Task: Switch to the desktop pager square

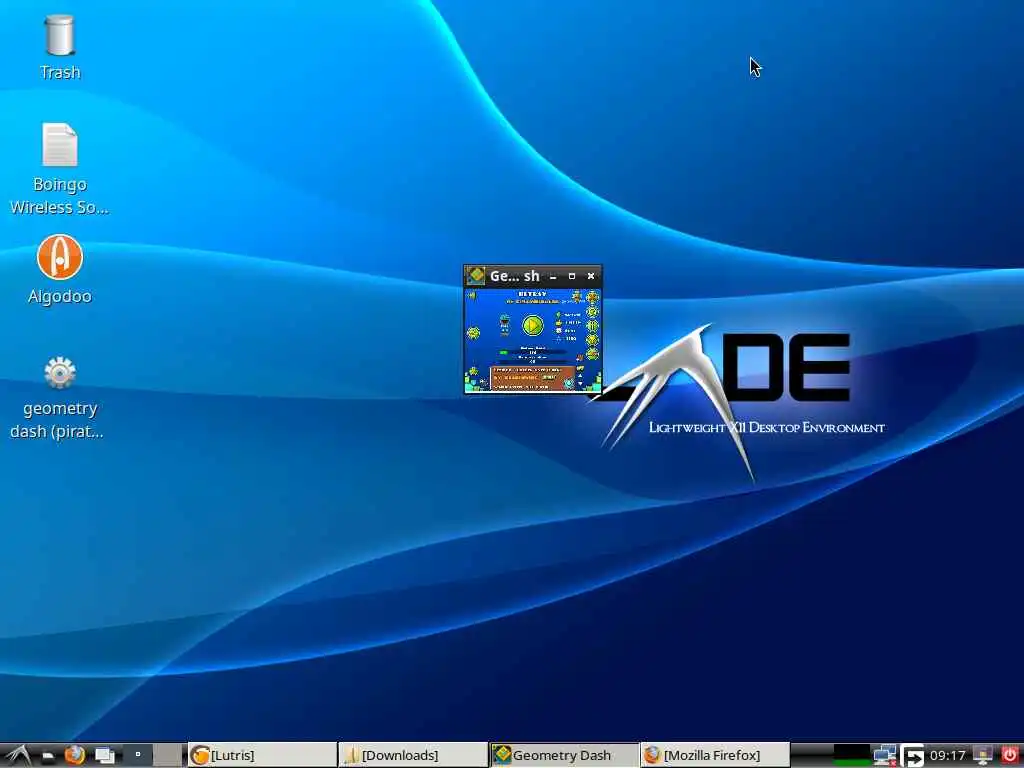Action: pos(138,755)
